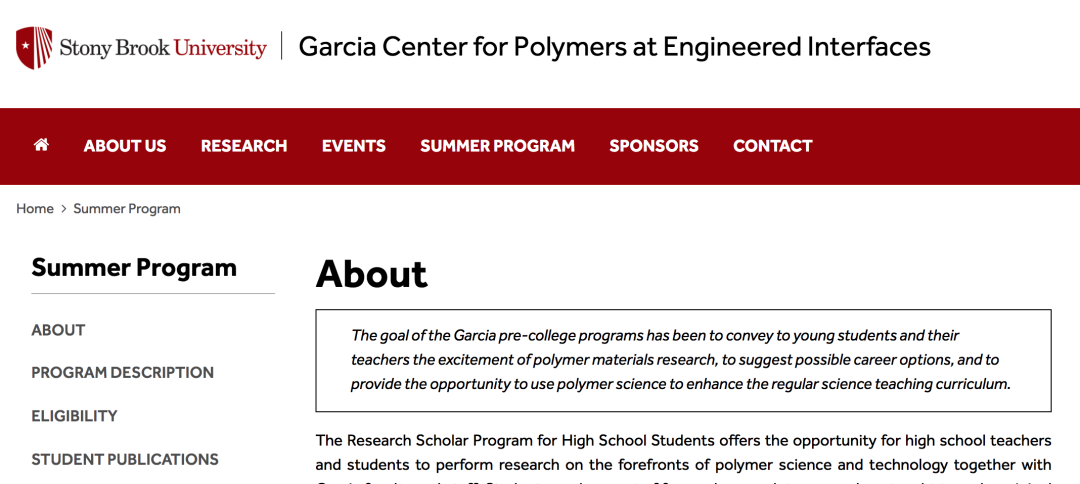
Task: Open the Contact menu item
Action: (x=773, y=146)
